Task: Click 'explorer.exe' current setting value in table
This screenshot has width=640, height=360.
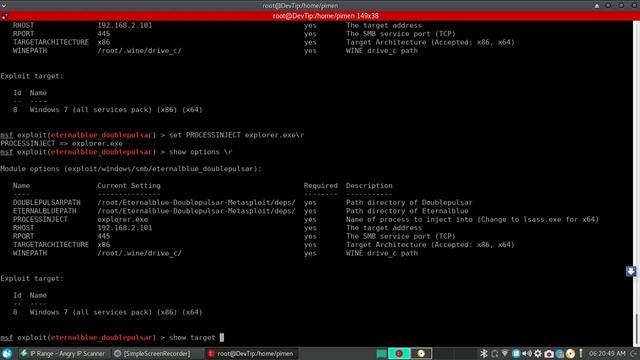Action: click(122, 220)
